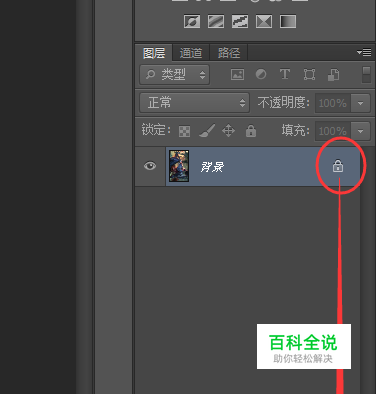The width and height of the screenshot is (376, 394).
Task: Switch to the 通道 tab
Action: coord(191,53)
